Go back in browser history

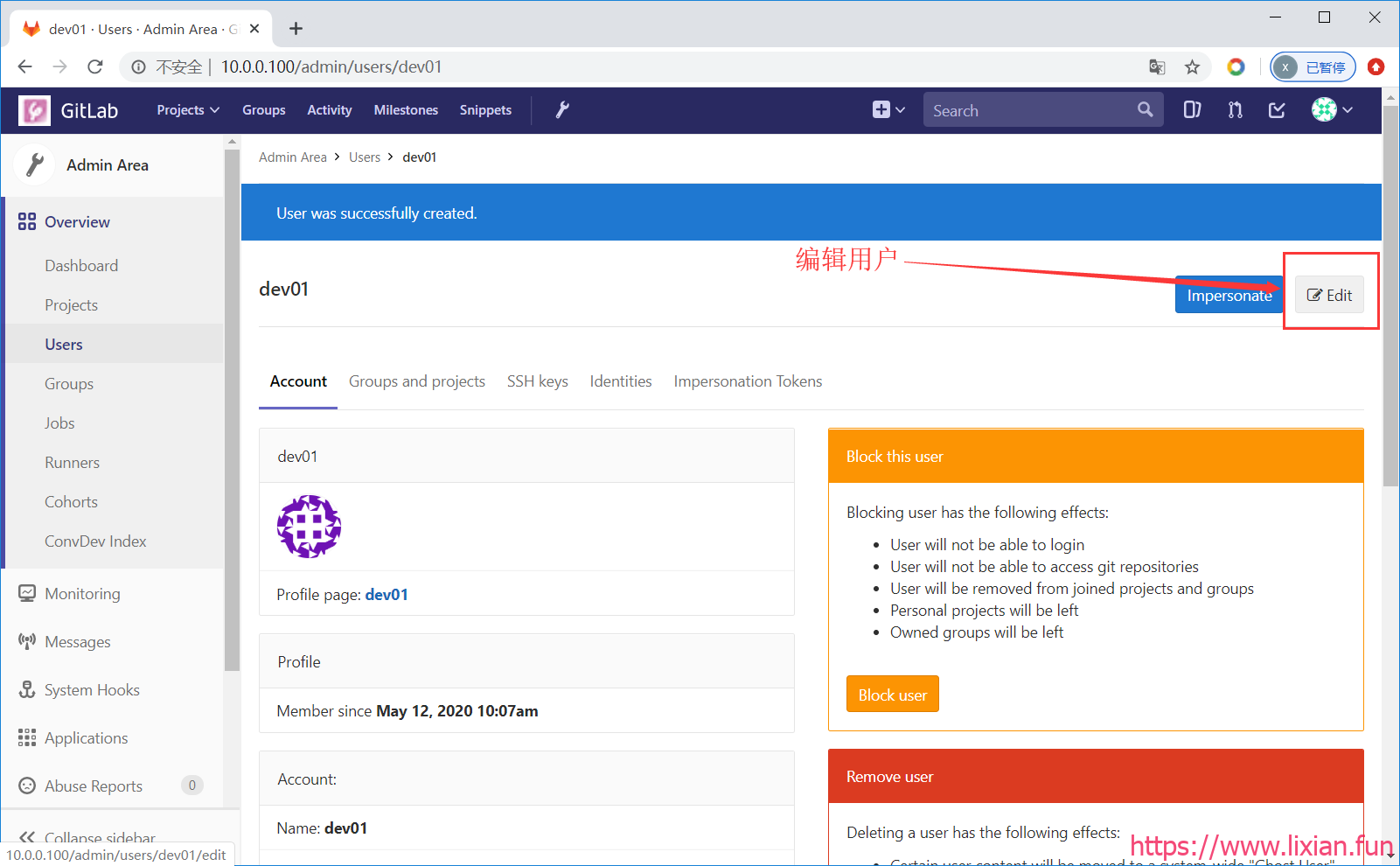(24, 66)
